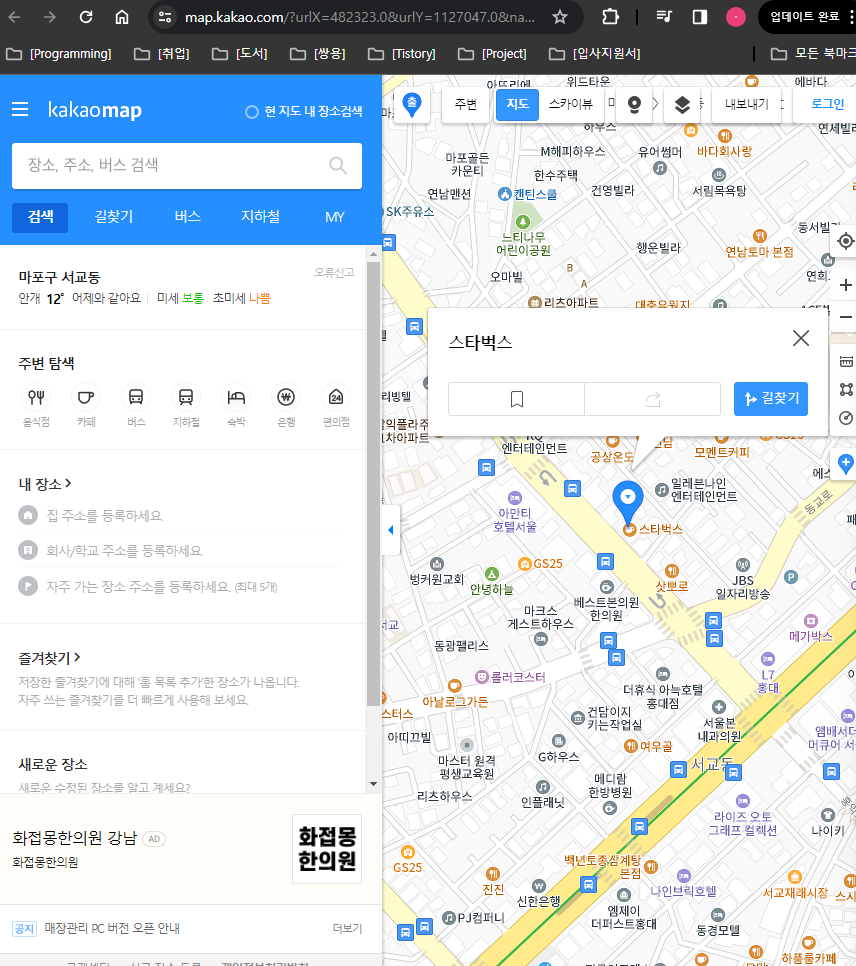Open the map layers stack button
856x966 pixels.
682,104
